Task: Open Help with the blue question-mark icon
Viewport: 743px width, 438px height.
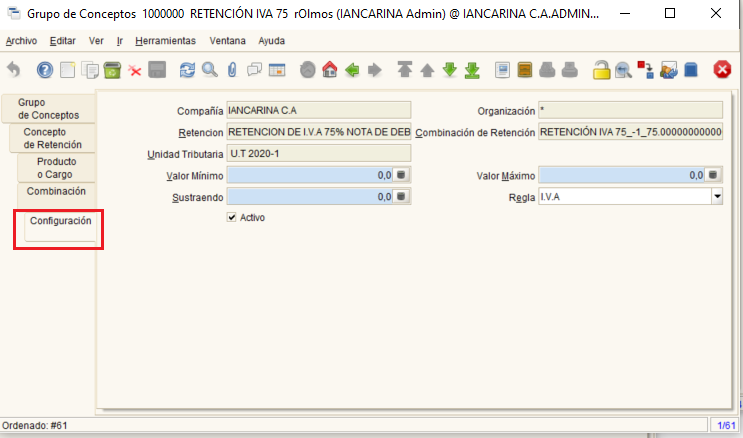Action: pos(45,70)
